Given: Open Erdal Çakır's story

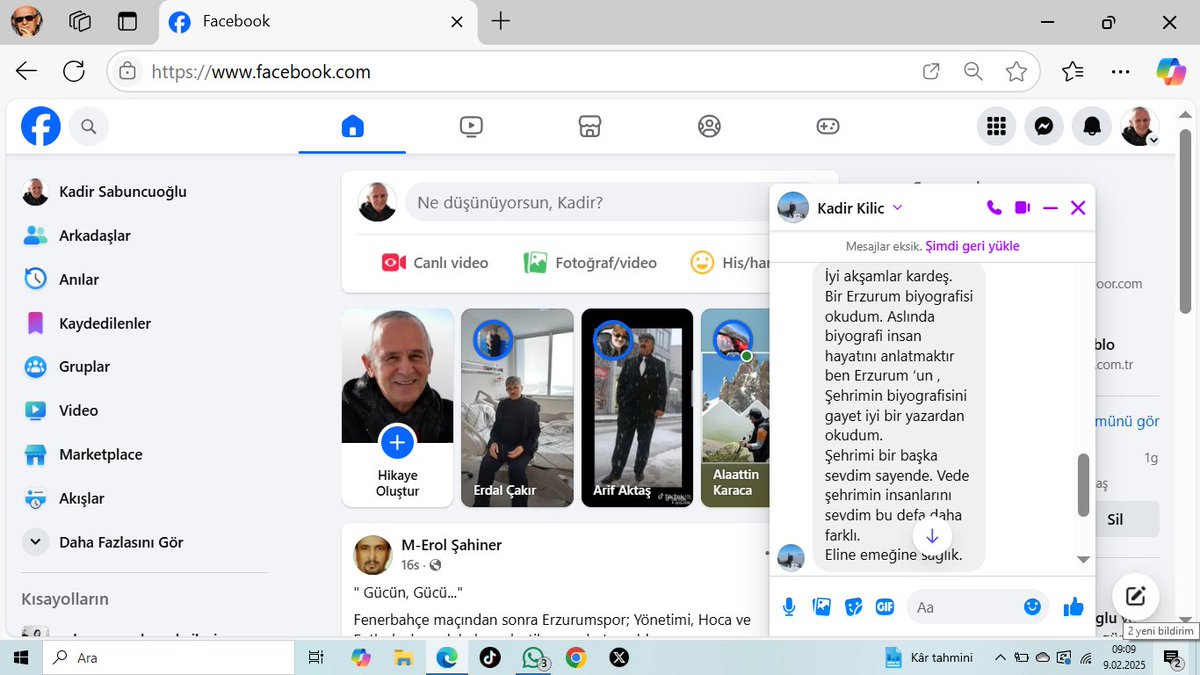Looking at the screenshot, I should 517,408.
